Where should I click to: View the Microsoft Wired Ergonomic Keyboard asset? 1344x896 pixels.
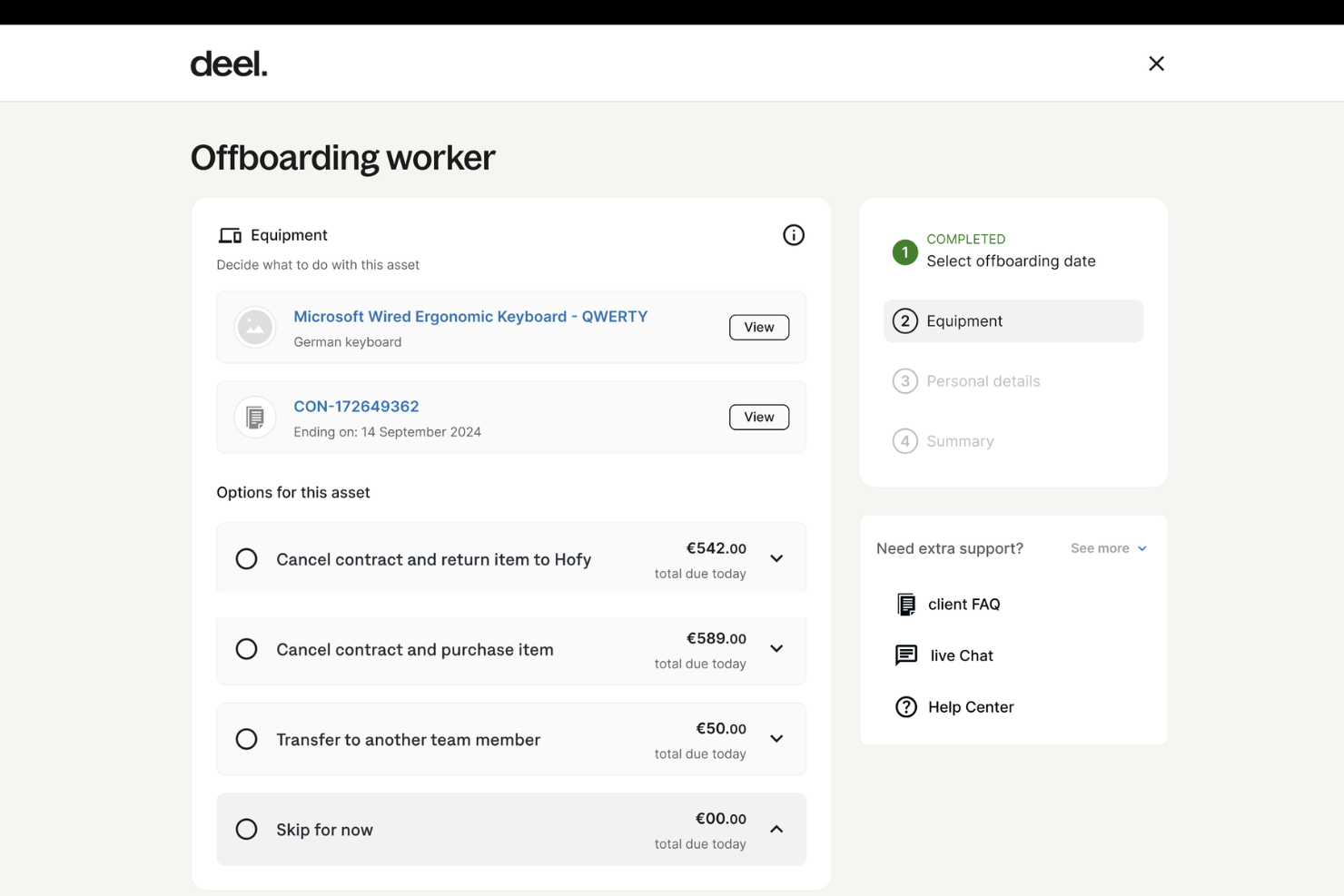point(758,327)
